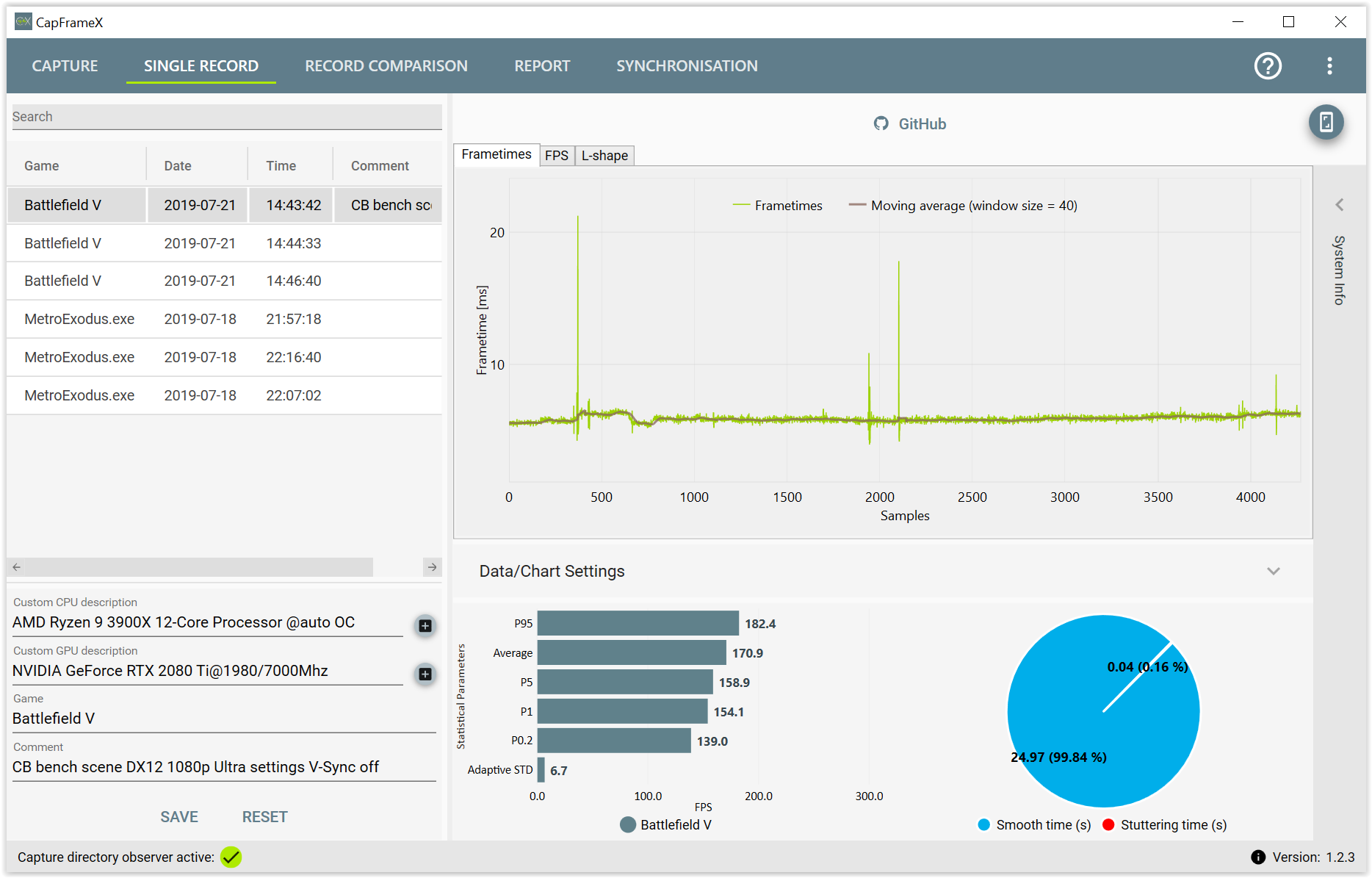This screenshot has width=1372, height=878.
Task: Click the scroll right arrow of record list
Action: pyautogui.click(x=433, y=567)
